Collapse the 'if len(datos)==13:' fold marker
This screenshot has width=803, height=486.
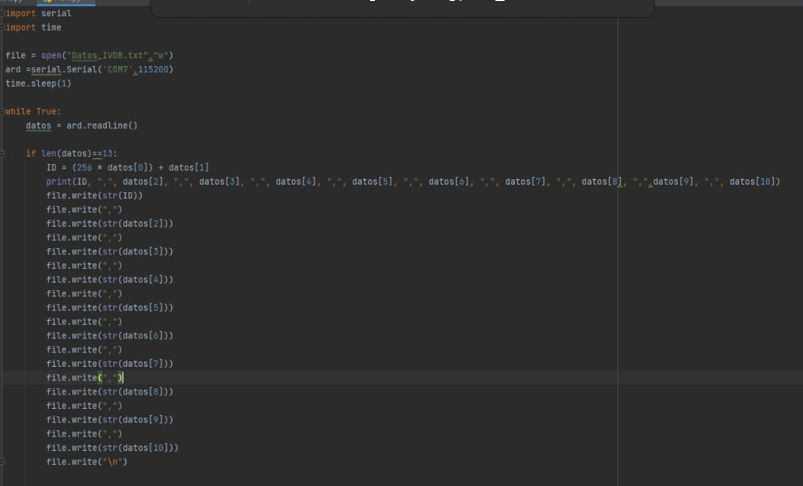[2, 154]
